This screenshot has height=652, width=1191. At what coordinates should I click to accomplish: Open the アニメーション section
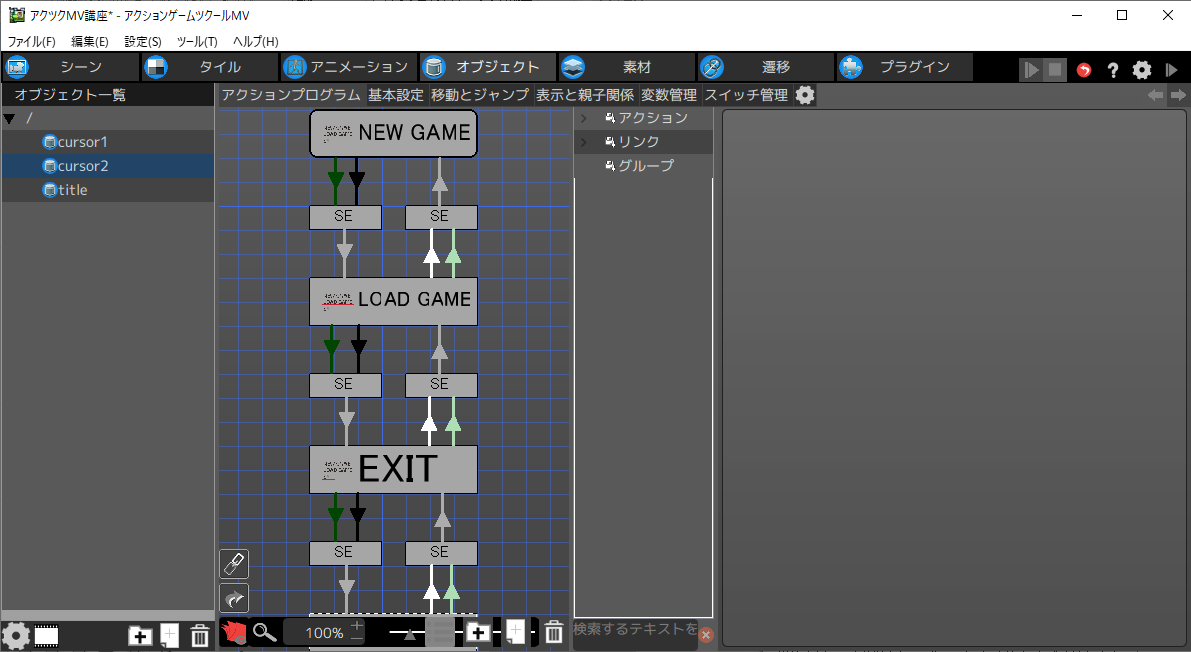tap(347, 67)
